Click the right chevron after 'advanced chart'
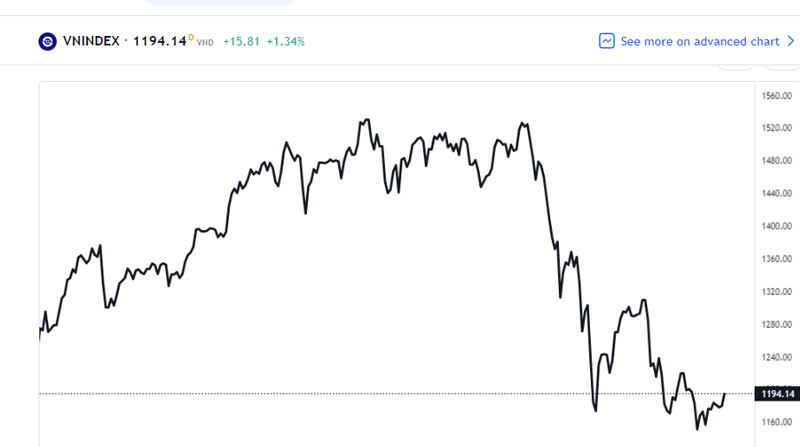Image resolution: width=800 pixels, height=447 pixels. click(787, 41)
